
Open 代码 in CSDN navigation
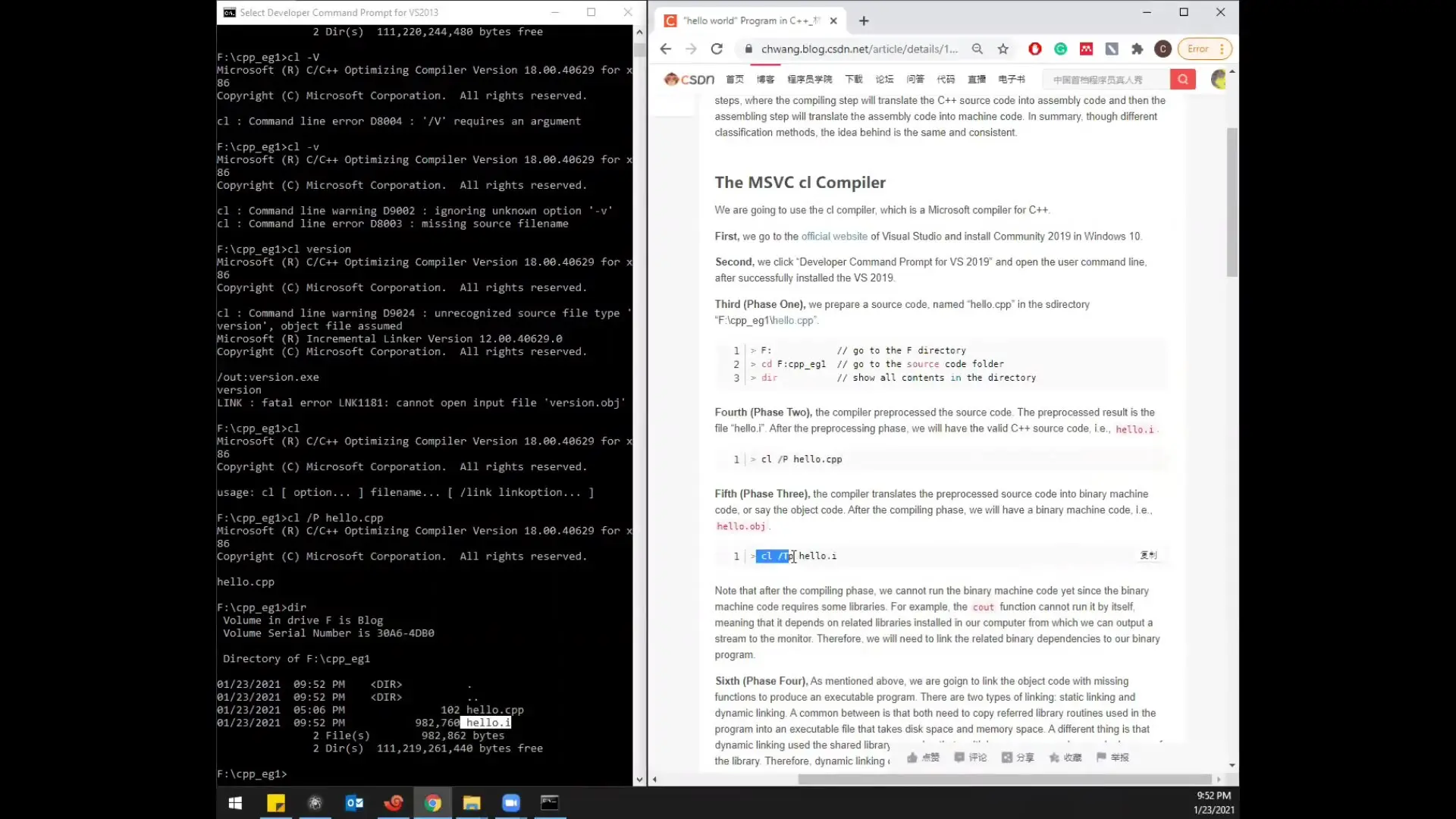coord(946,80)
